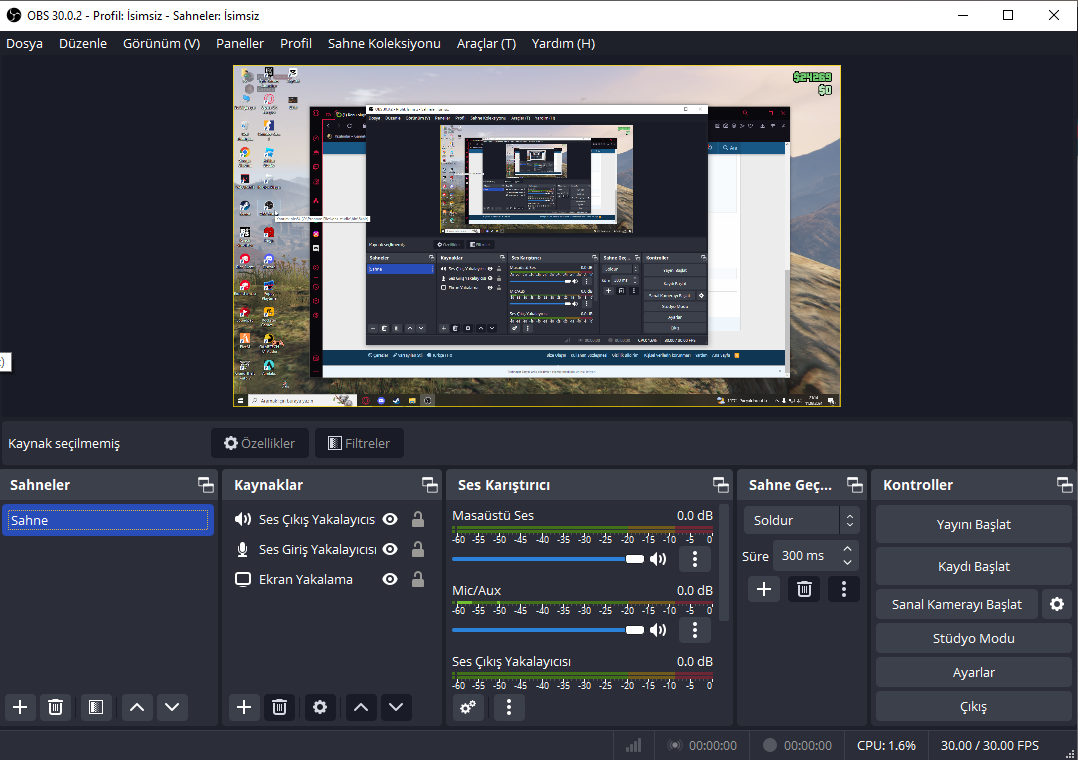Click the Özellikler properties button
Screen dimensions: 1078x760
coord(260,443)
